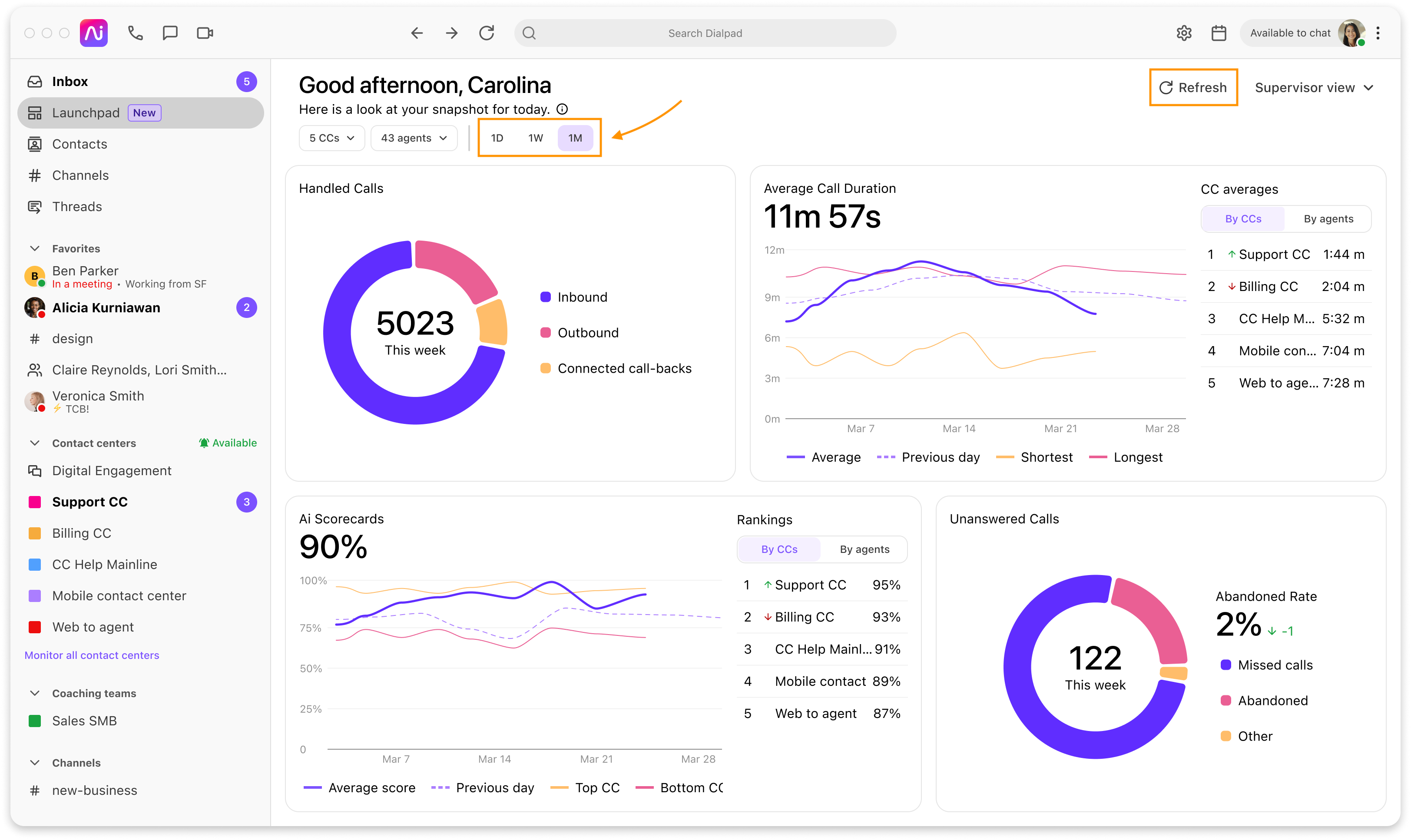This screenshot has height=840, width=1411.
Task: Click the reload icon in top bar
Action: tap(486, 33)
